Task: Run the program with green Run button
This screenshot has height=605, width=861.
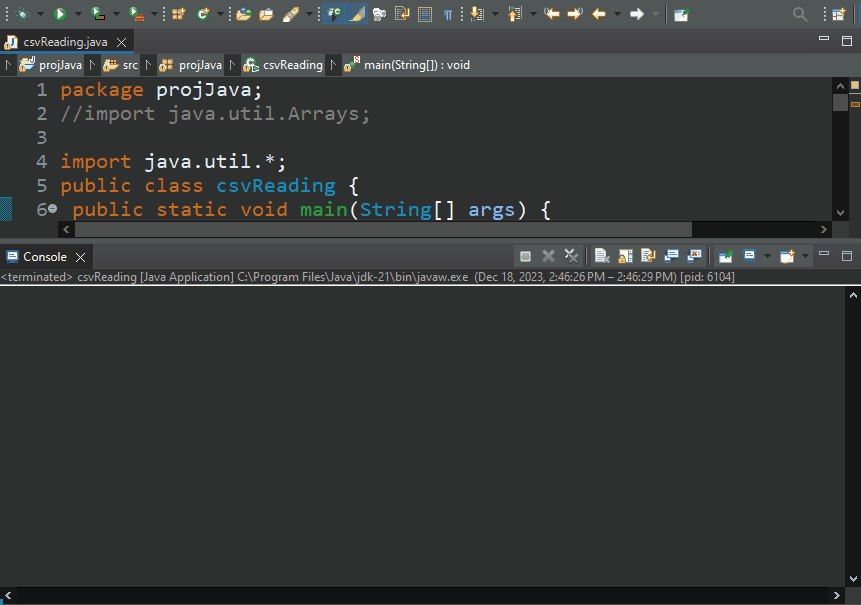Action: pyautogui.click(x=60, y=14)
